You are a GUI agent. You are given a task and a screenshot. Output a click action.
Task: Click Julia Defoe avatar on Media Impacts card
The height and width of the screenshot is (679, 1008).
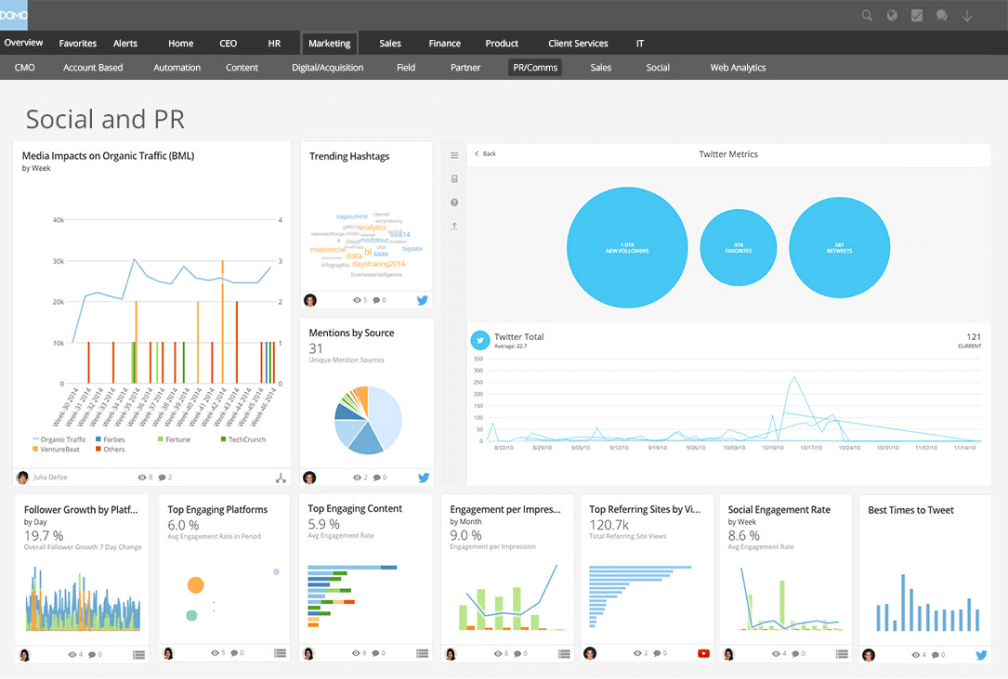pyautogui.click(x=23, y=478)
